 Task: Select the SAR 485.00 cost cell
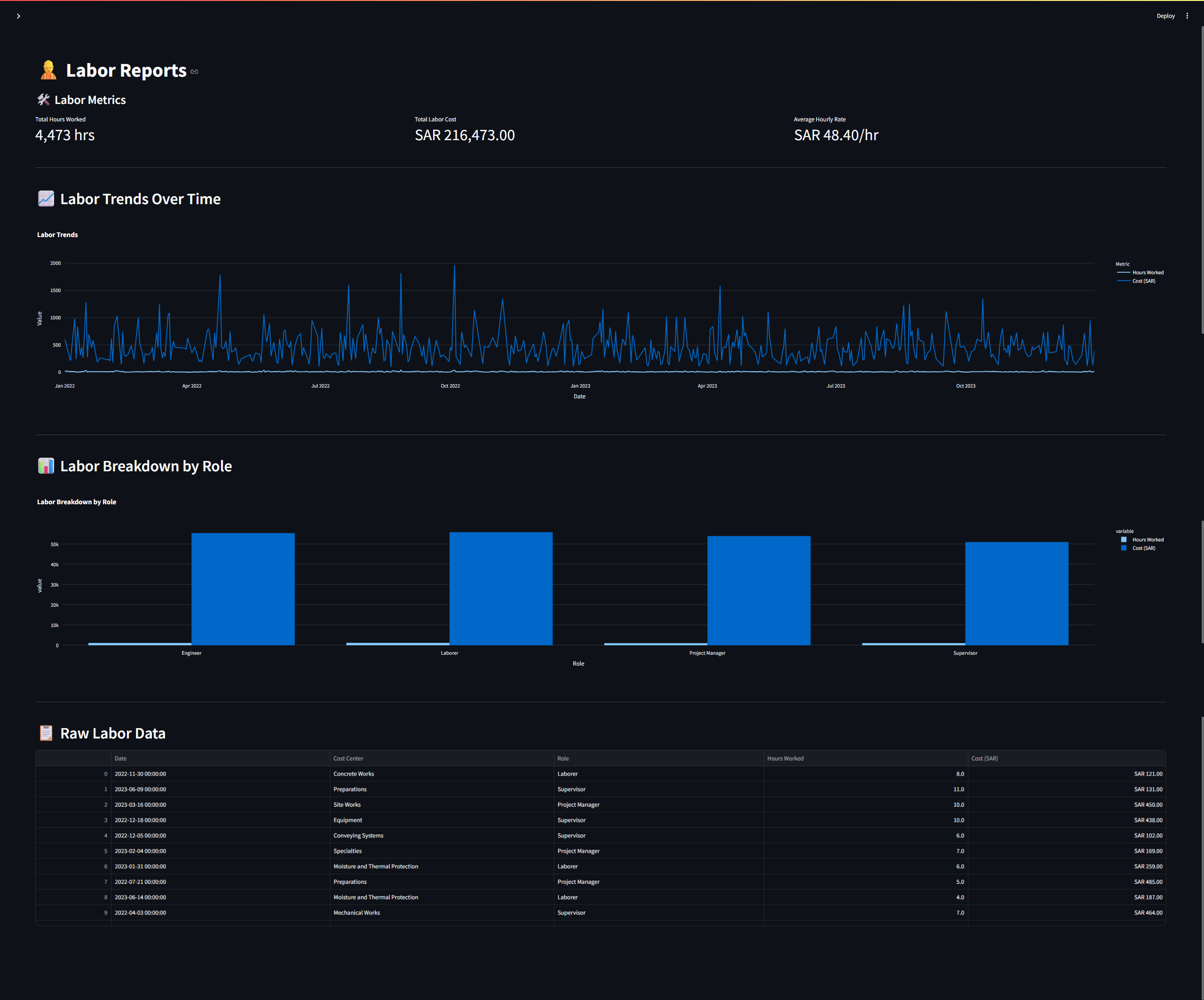[1067, 882]
